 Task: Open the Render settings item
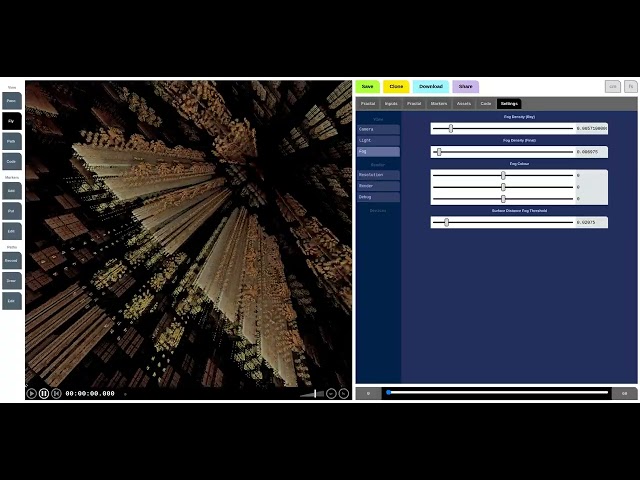(378, 186)
